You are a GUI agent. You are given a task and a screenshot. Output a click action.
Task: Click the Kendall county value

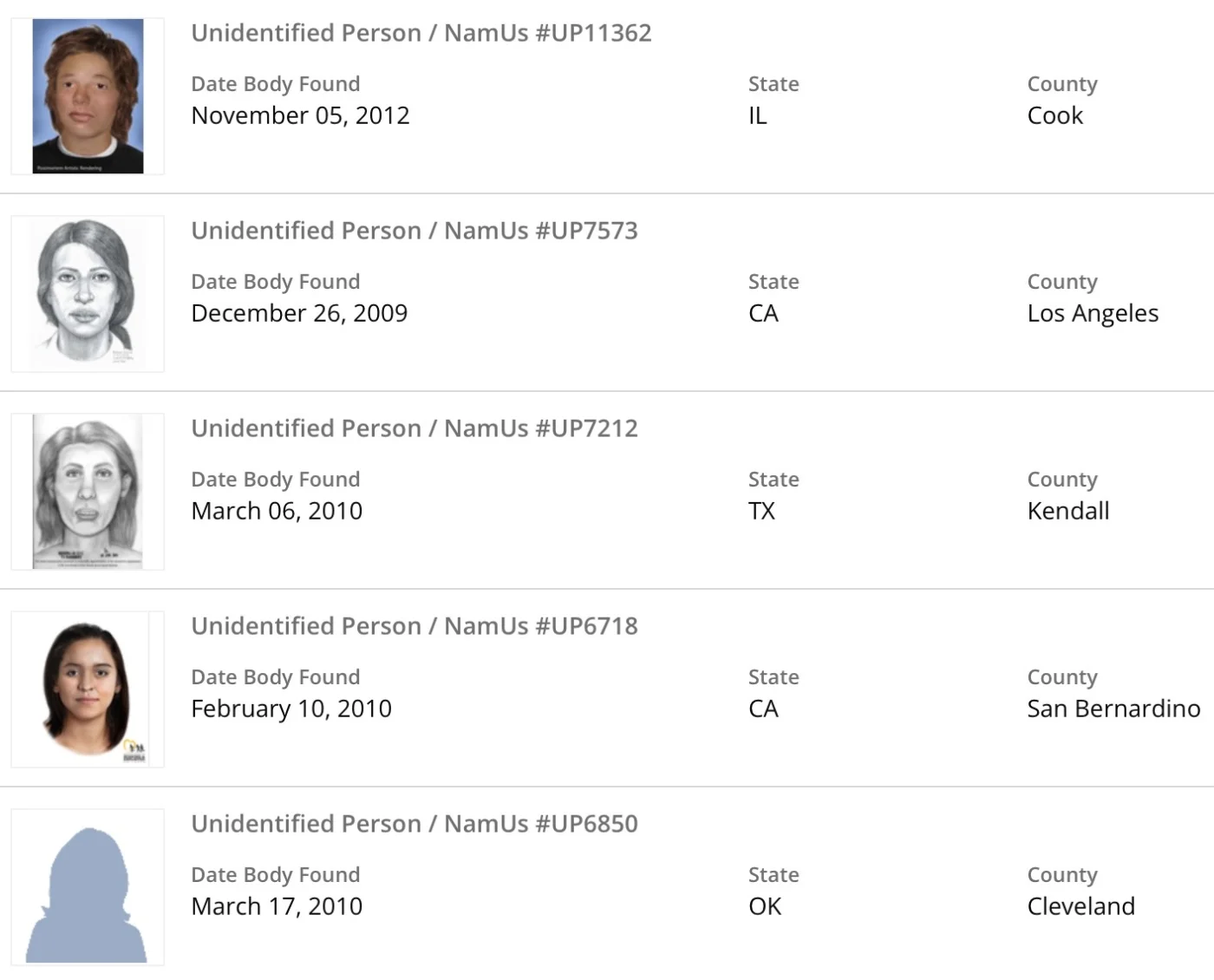(1068, 511)
